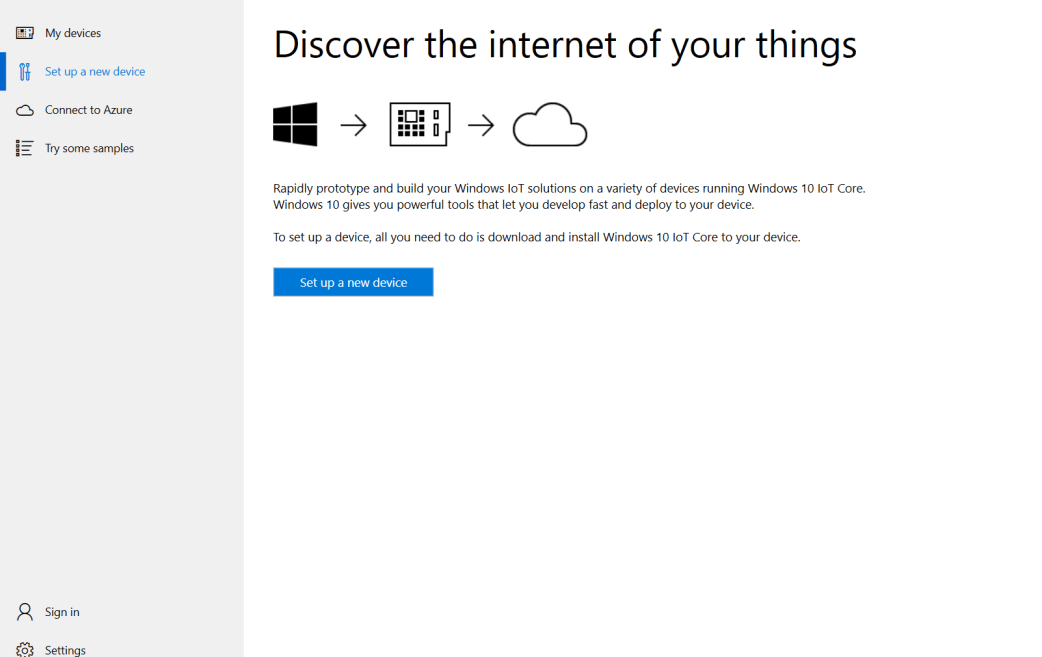Switch to the My devices section
The width and height of the screenshot is (1042, 657).
point(72,33)
